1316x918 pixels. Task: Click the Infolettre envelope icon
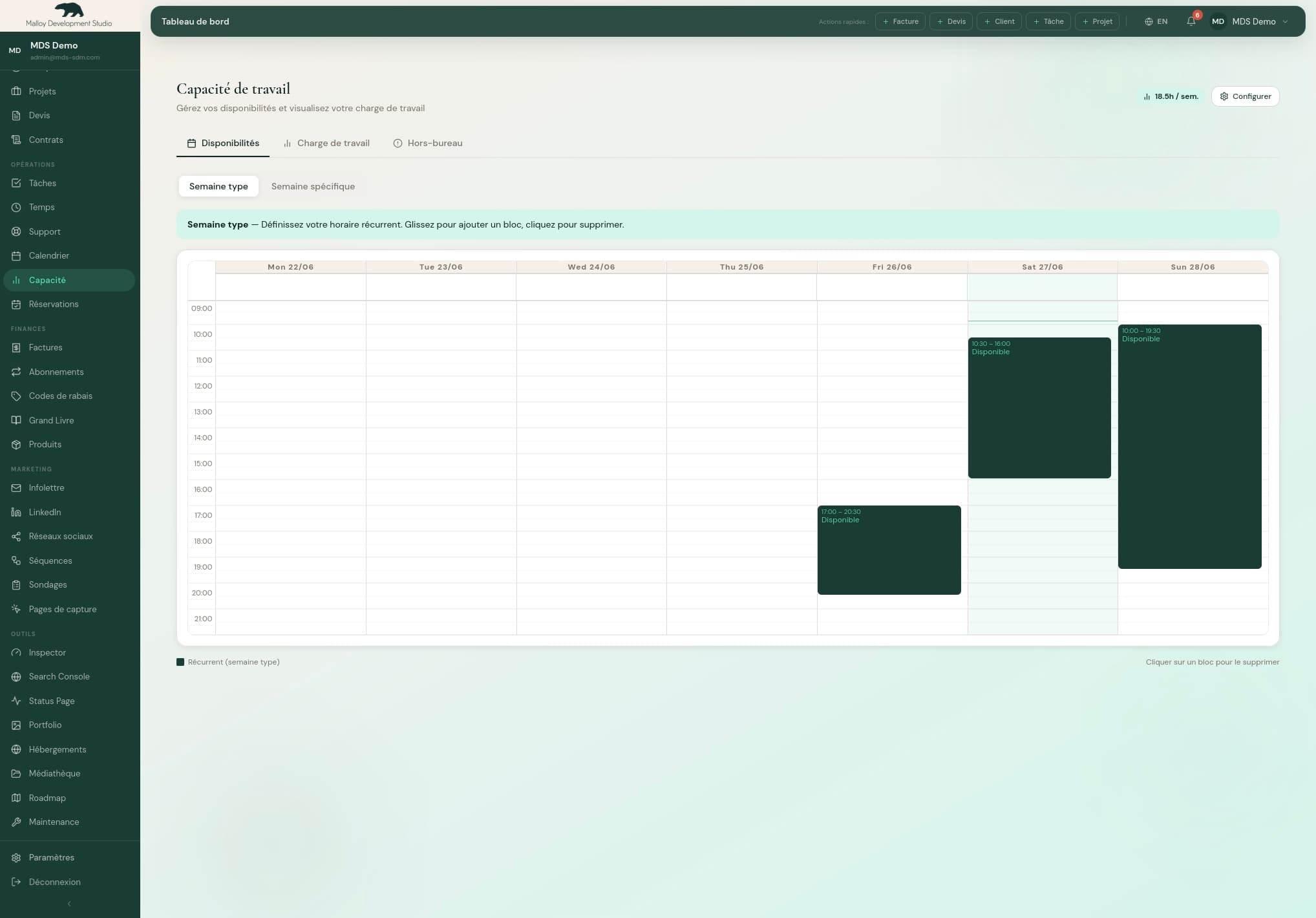(x=16, y=487)
